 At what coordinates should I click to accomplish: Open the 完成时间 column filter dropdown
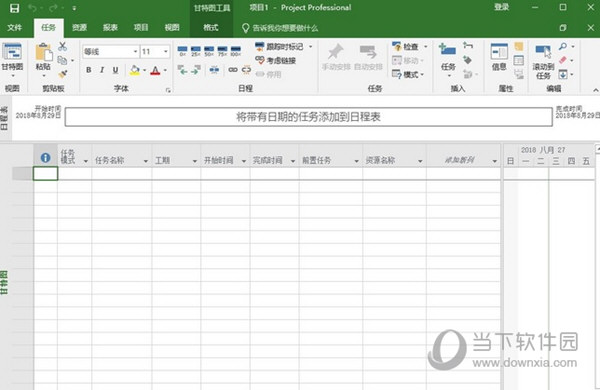[x=293, y=161]
